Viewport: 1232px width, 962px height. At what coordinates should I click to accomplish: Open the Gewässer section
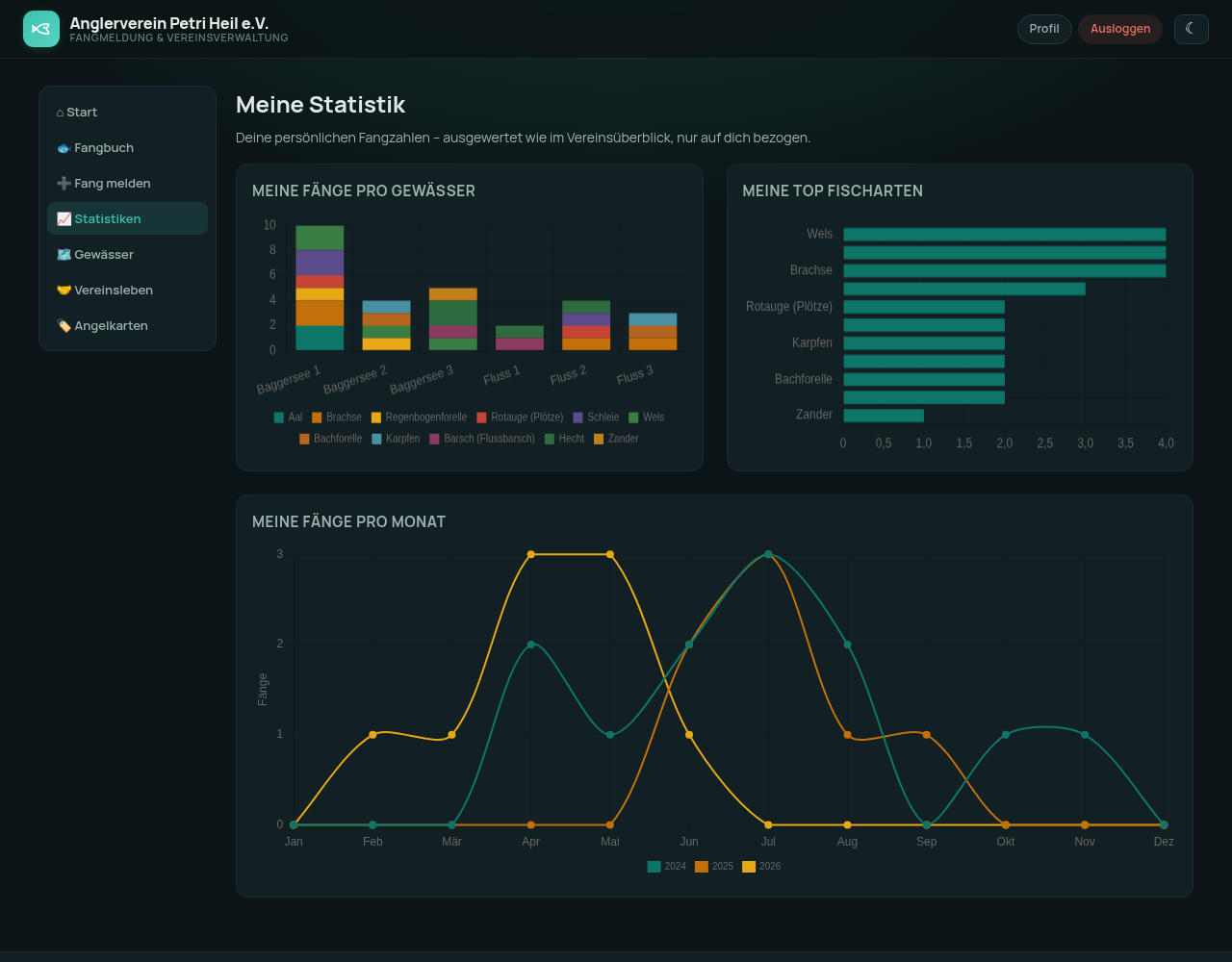pyautogui.click(x=127, y=254)
